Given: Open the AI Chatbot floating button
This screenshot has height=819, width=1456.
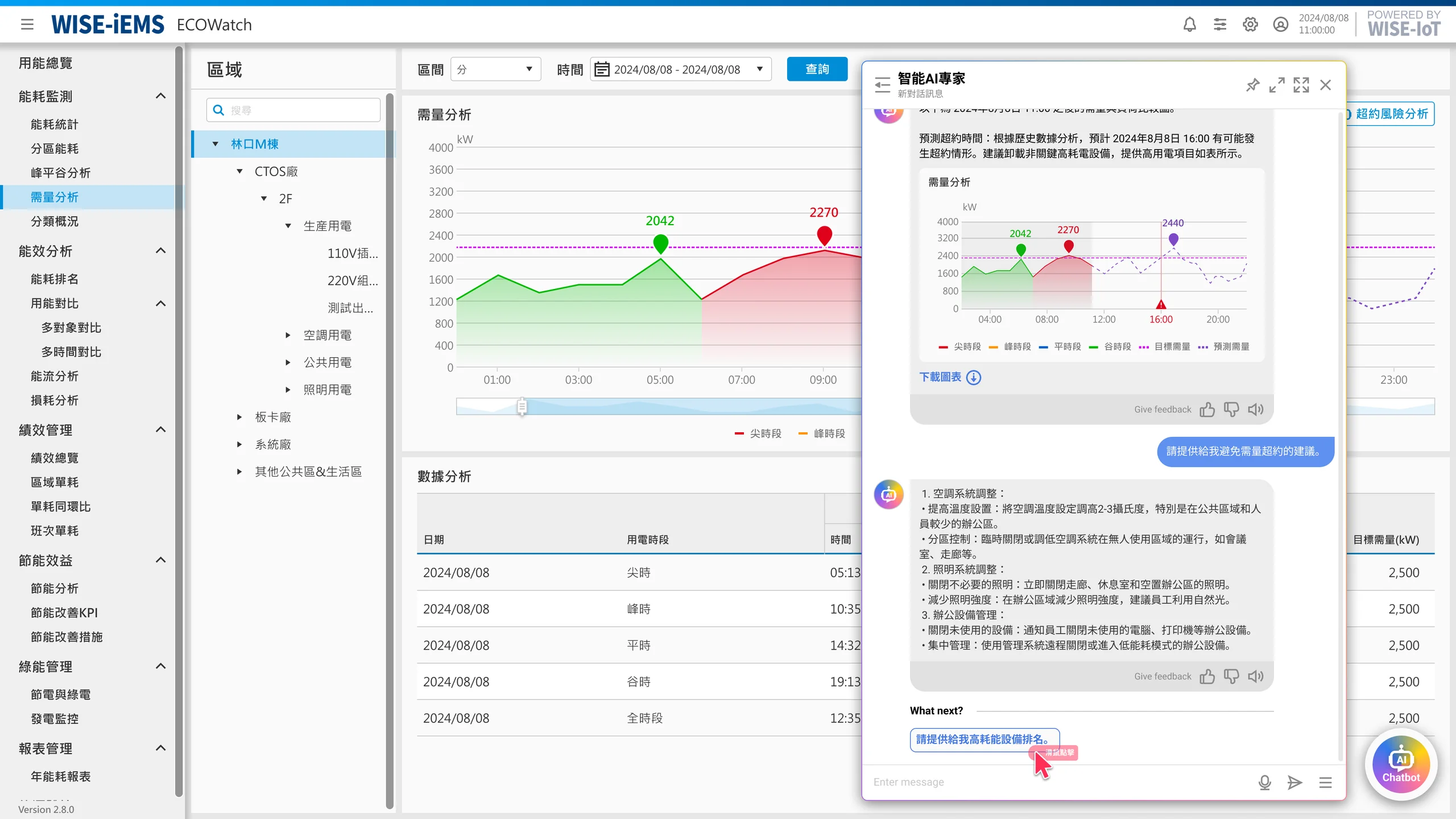Looking at the screenshot, I should point(1401,765).
